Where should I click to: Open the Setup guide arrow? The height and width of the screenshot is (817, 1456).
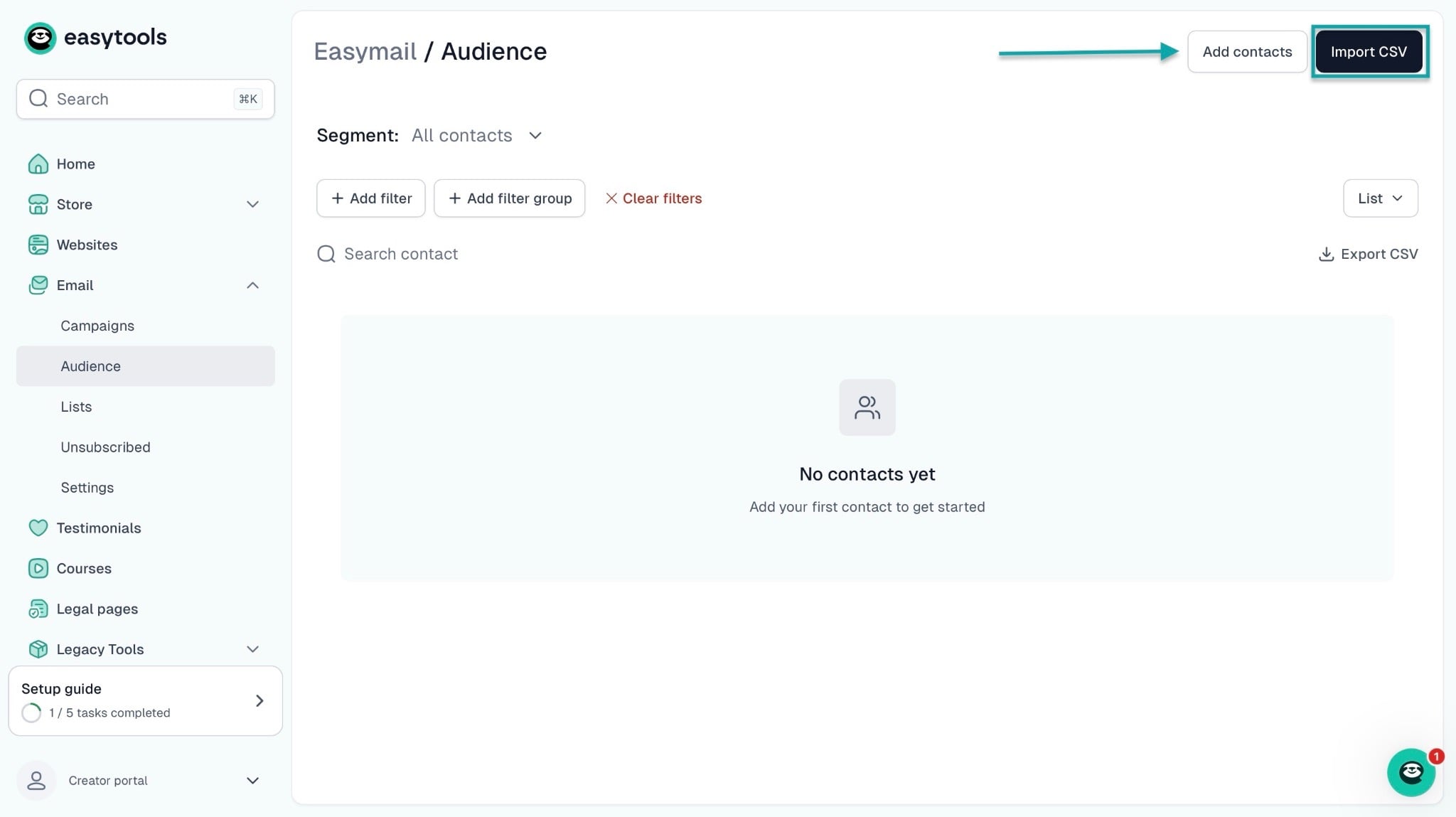259,701
